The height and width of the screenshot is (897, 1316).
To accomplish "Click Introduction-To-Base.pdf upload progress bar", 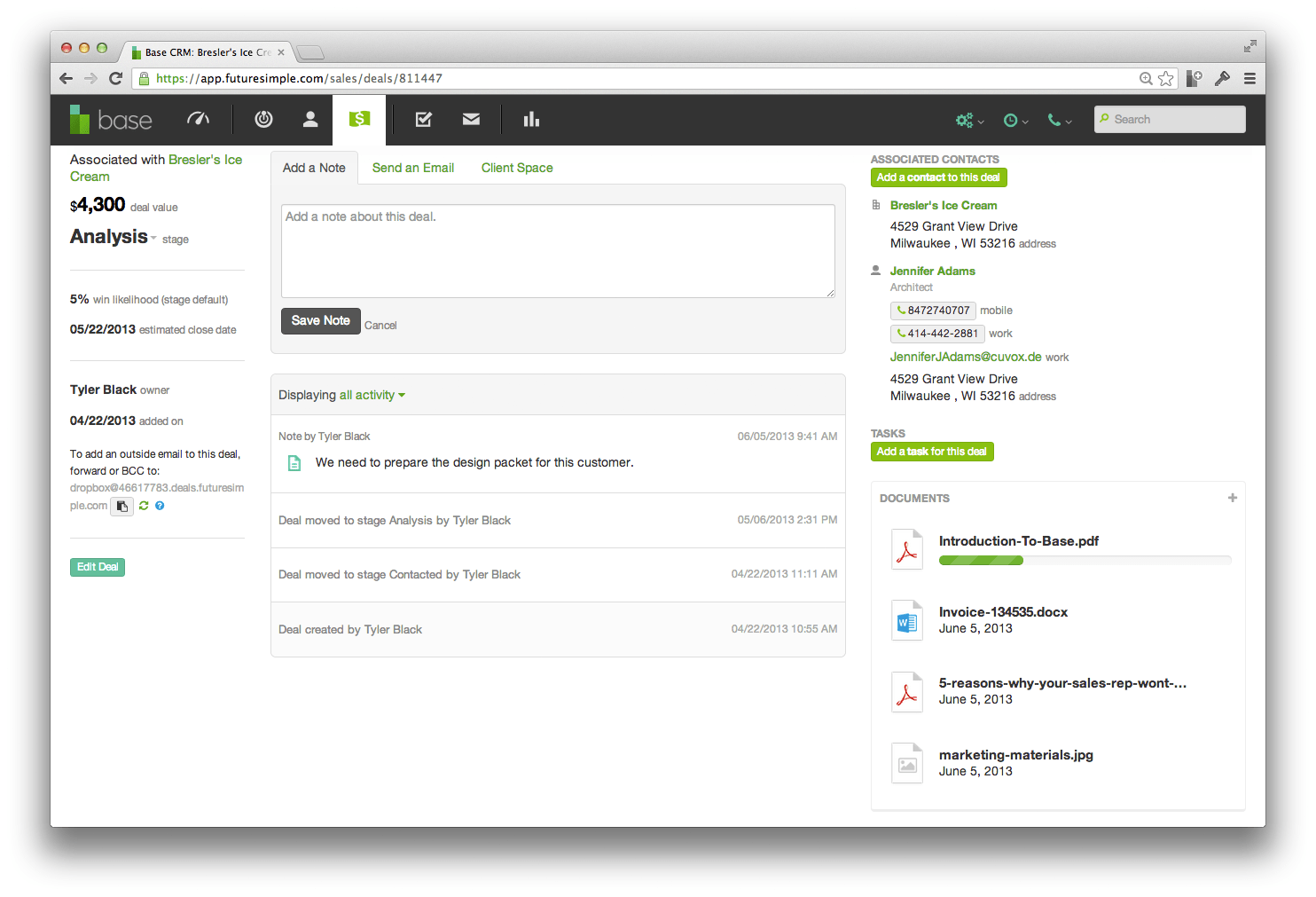I will [x=1085, y=561].
